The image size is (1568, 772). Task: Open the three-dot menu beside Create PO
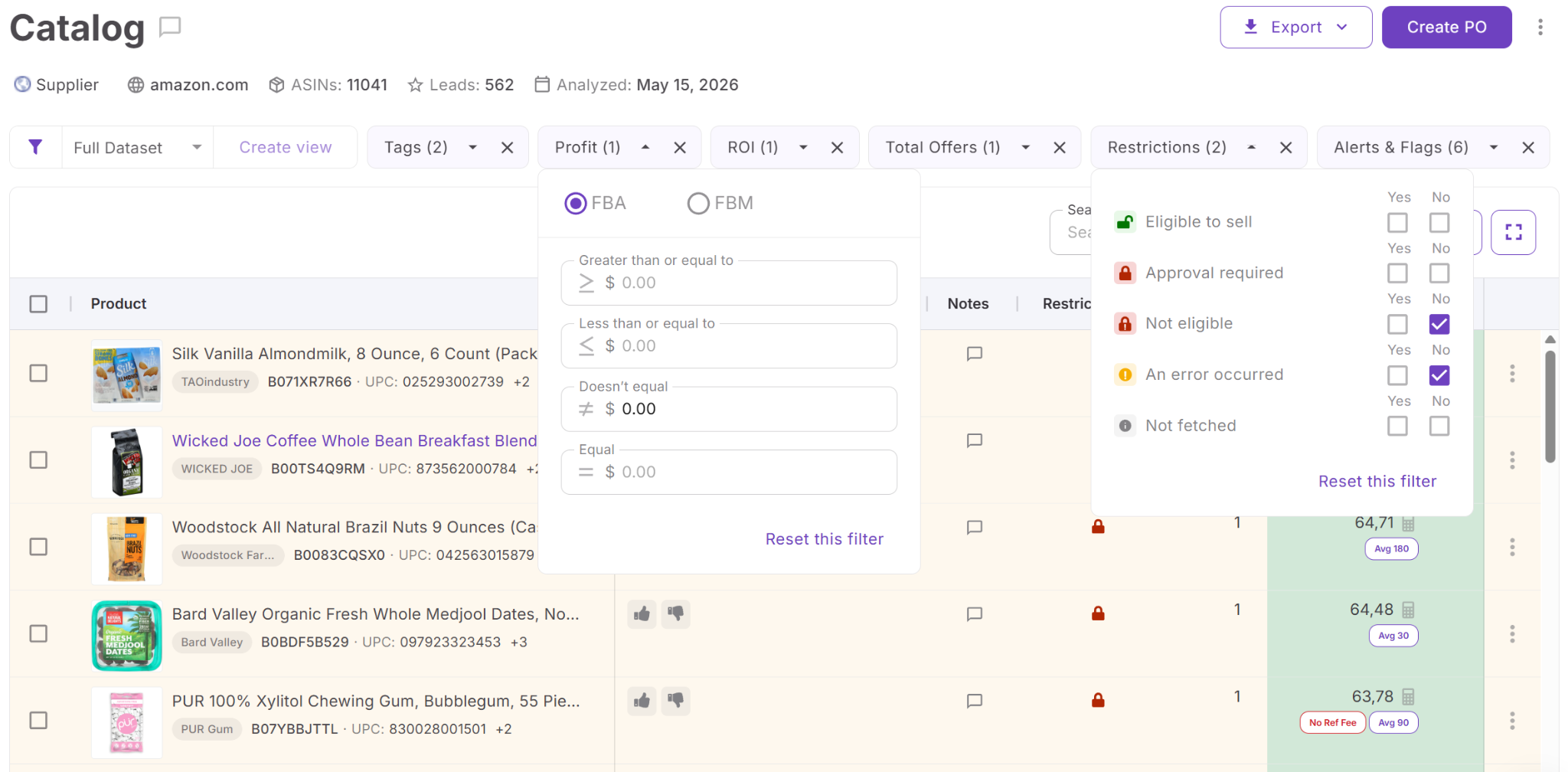click(1540, 28)
